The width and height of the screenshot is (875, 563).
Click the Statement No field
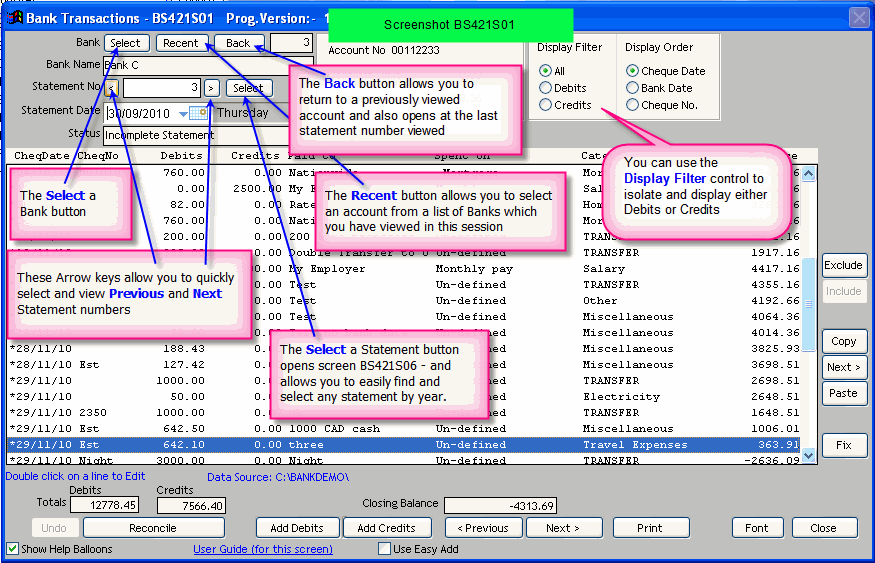[161, 88]
